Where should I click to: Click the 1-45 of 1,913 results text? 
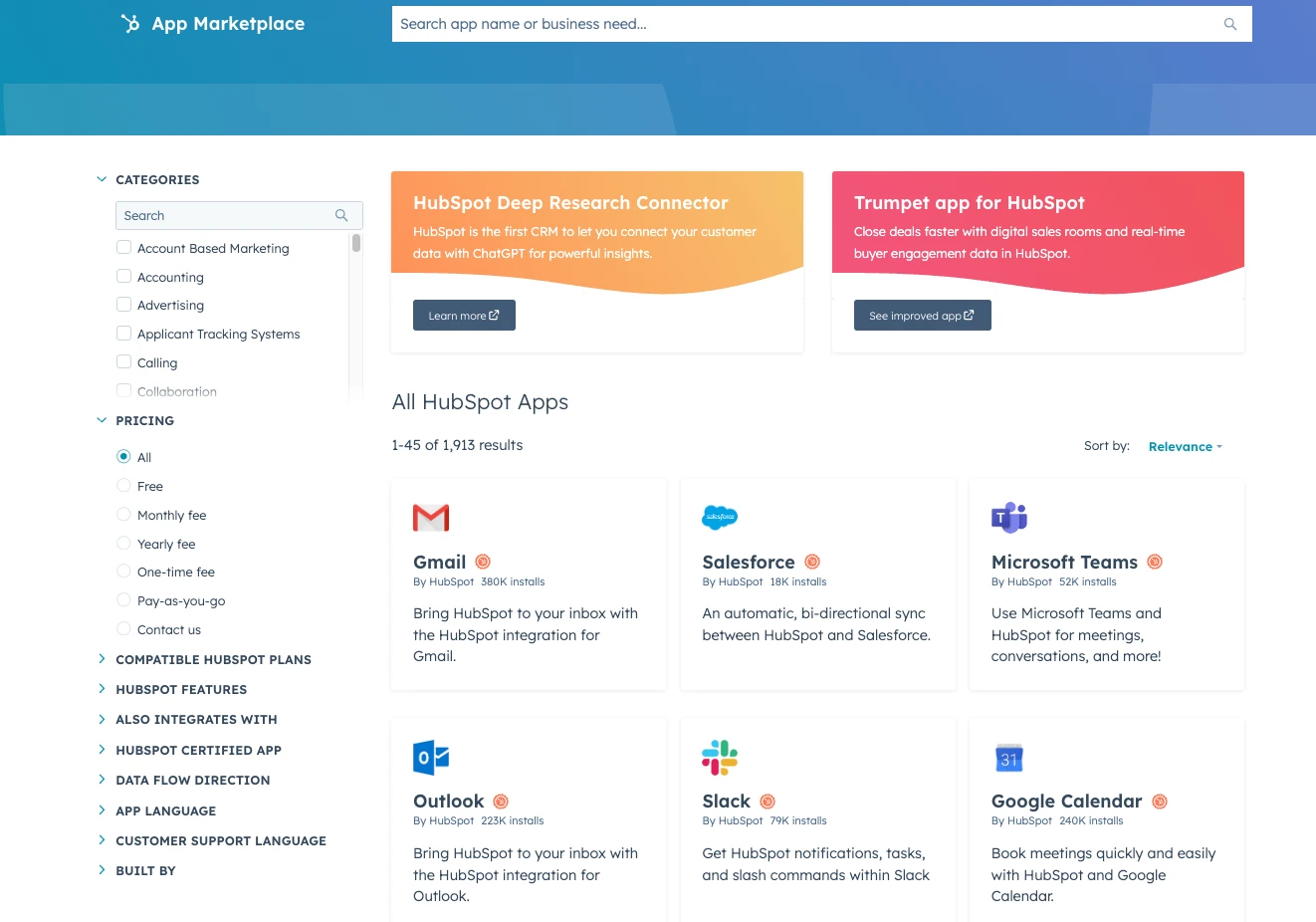click(x=457, y=445)
